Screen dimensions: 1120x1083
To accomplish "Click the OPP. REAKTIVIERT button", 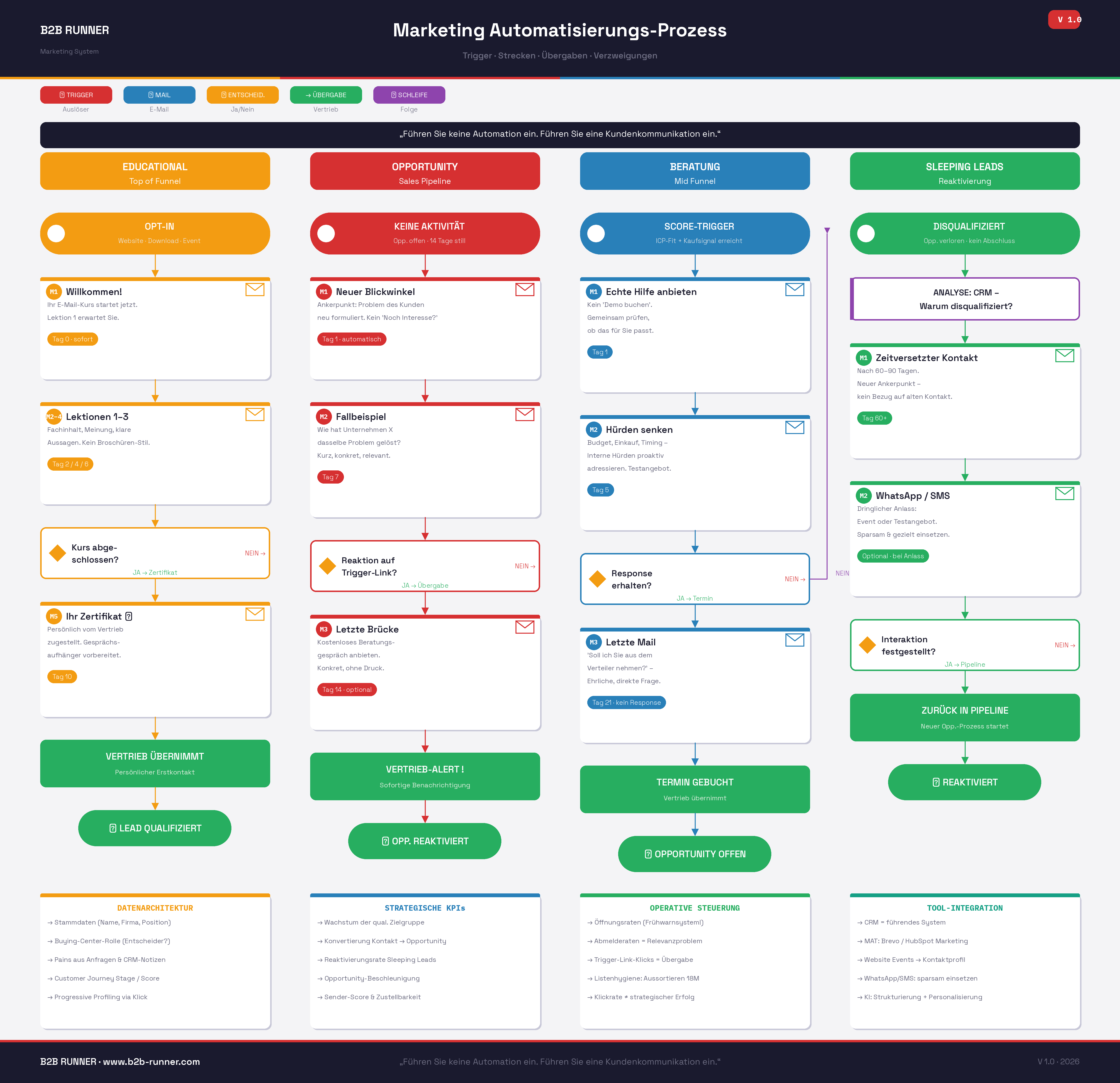I will click(425, 841).
